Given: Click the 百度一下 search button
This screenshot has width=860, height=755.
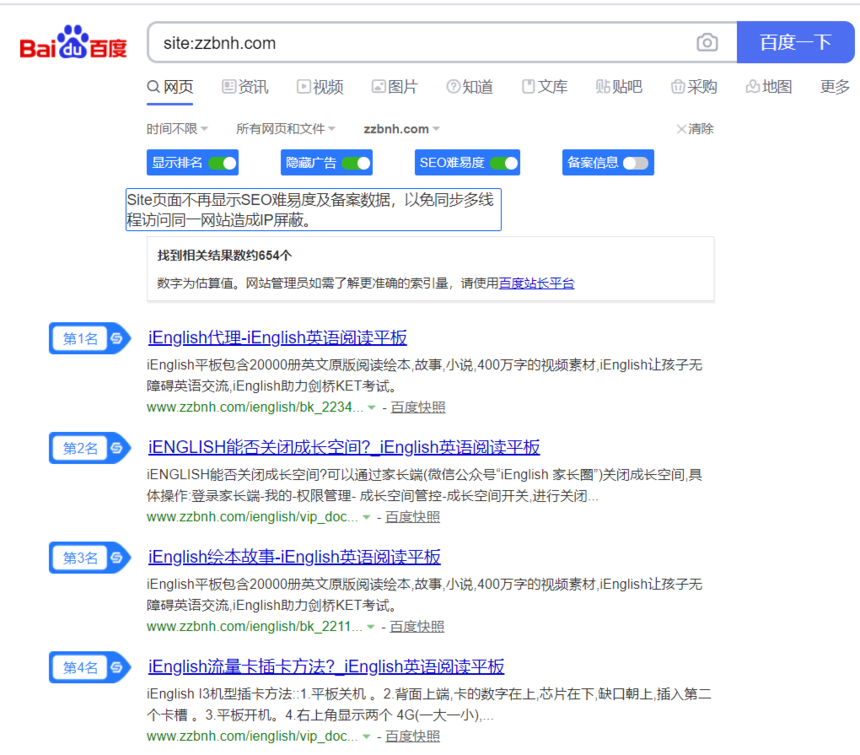Looking at the screenshot, I should 795,42.
